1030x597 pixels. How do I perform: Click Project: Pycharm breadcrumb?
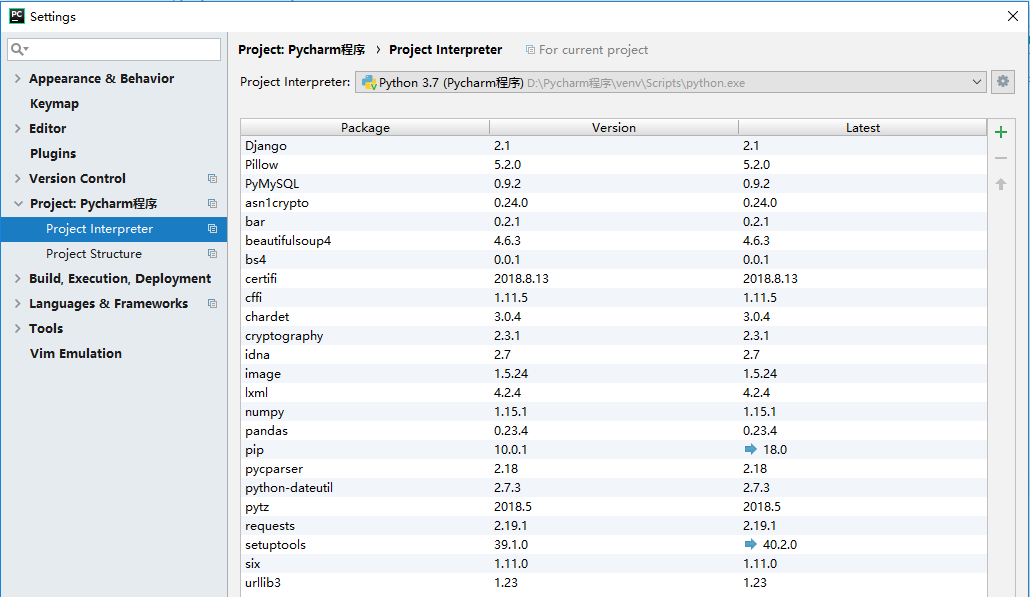tap(302, 50)
